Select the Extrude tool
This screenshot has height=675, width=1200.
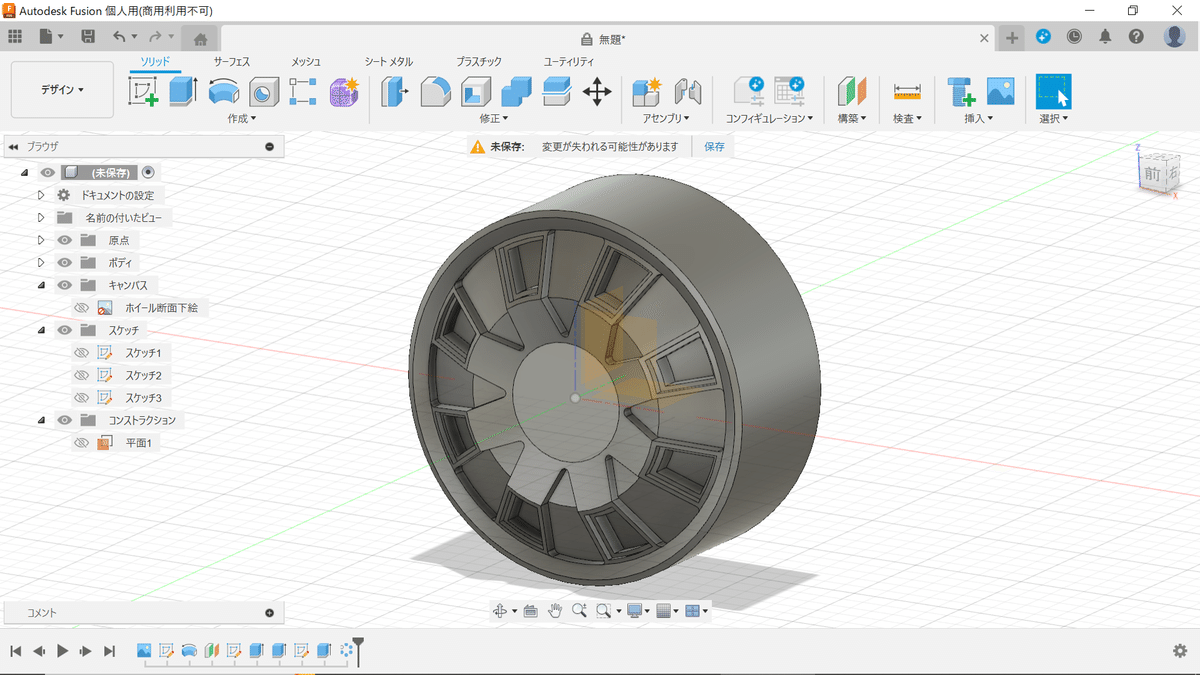tap(183, 92)
